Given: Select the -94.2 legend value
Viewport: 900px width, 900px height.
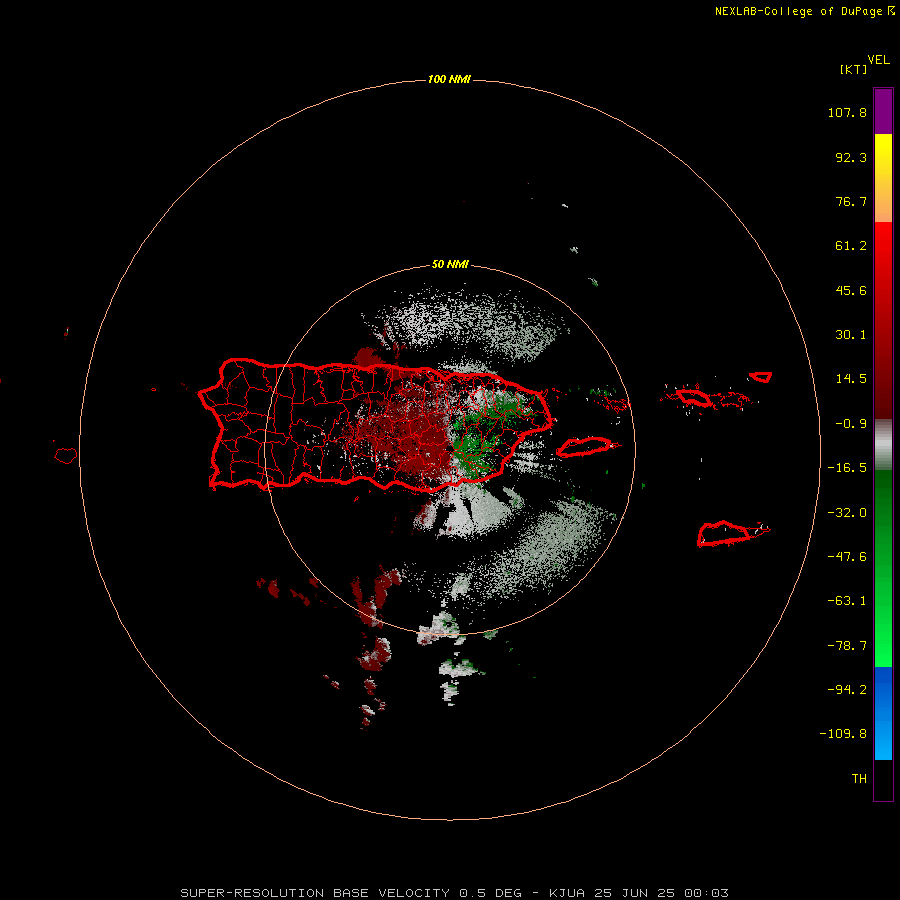Looking at the screenshot, I should click(x=847, y=689).
